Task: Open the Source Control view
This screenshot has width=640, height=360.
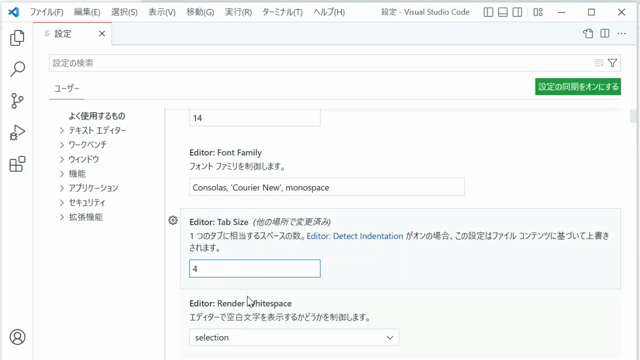Action: pyautogui.click(x=17, y=101)
